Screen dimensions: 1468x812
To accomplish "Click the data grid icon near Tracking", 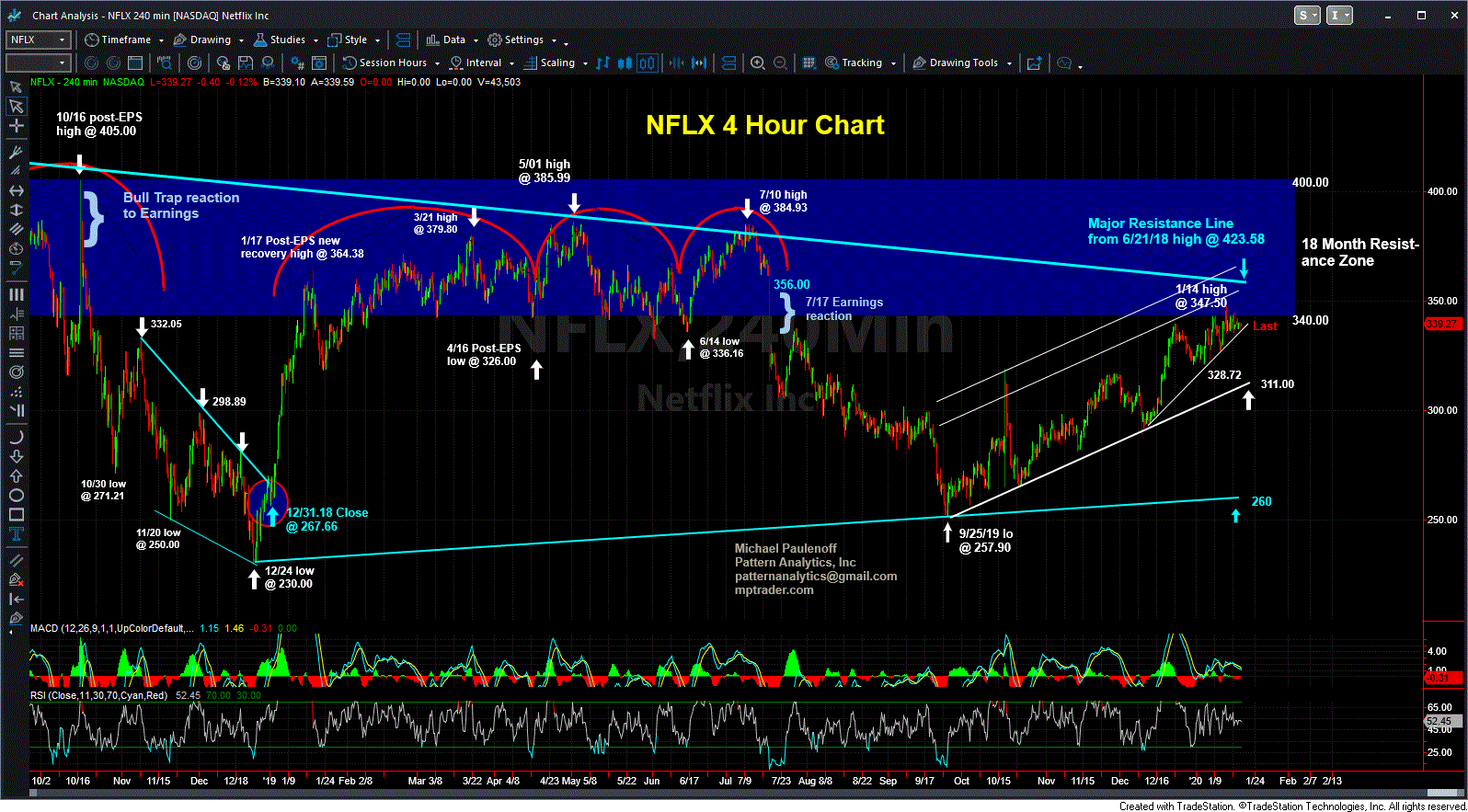I will click(809, 63).
